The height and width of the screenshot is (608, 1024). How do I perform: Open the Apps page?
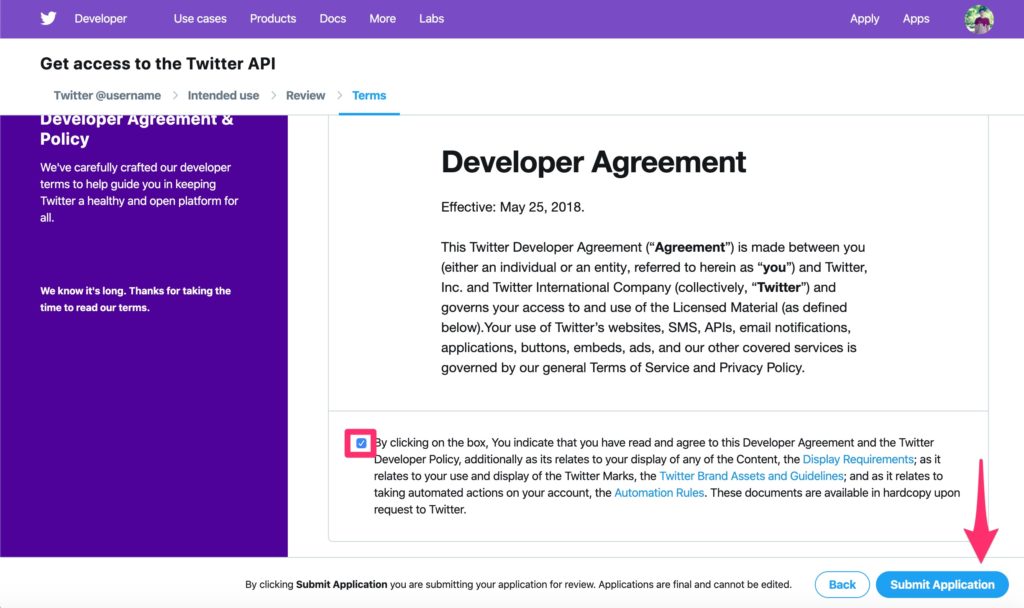[x=916, y=18]
